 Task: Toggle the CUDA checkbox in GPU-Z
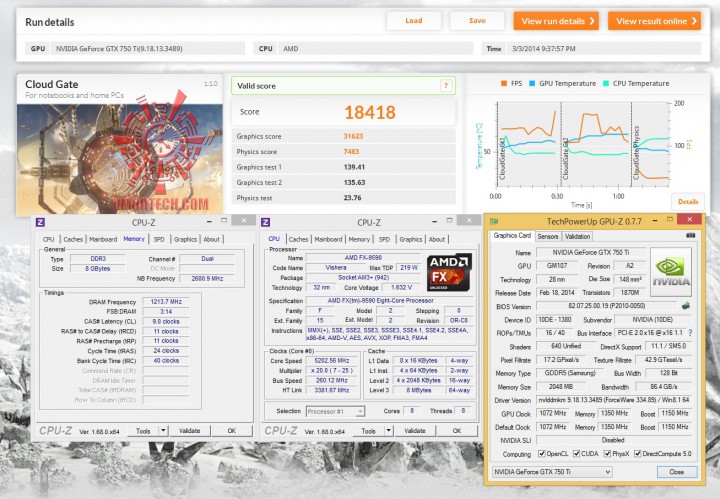[577, 454]
